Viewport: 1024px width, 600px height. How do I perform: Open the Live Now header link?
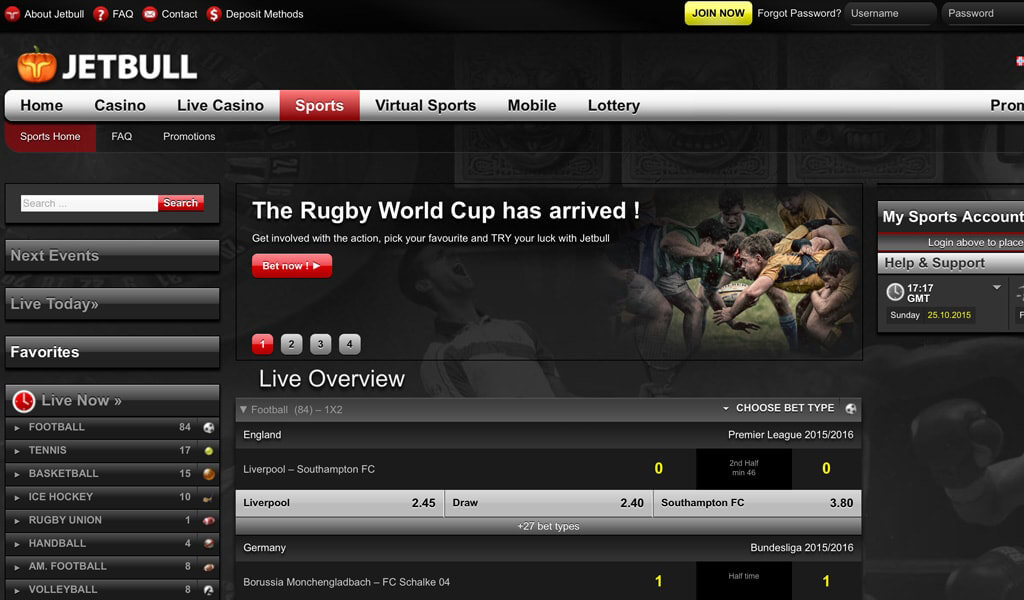click(x=82, y=400)
